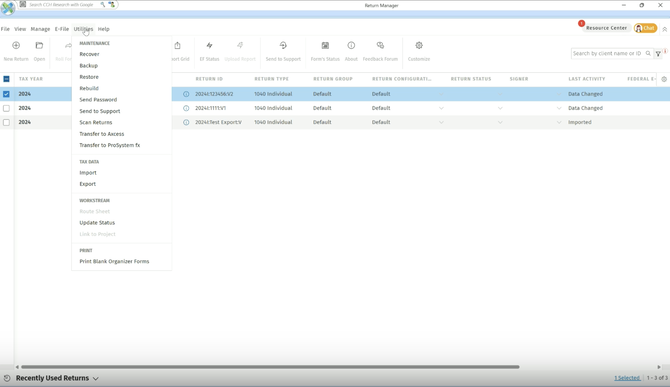Open the EF Status lightning icon
Viewport: 670px width, 387px height.
[x=209, y=45]
